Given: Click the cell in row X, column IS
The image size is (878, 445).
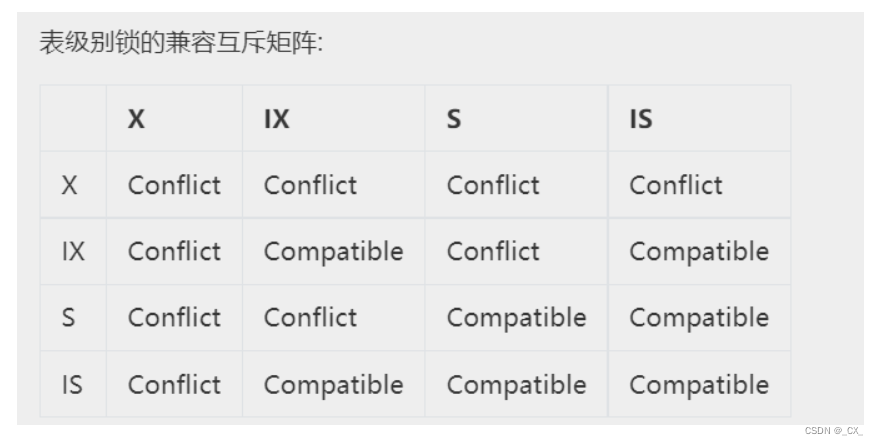Looking at the screenshot, I should (676, 185).
